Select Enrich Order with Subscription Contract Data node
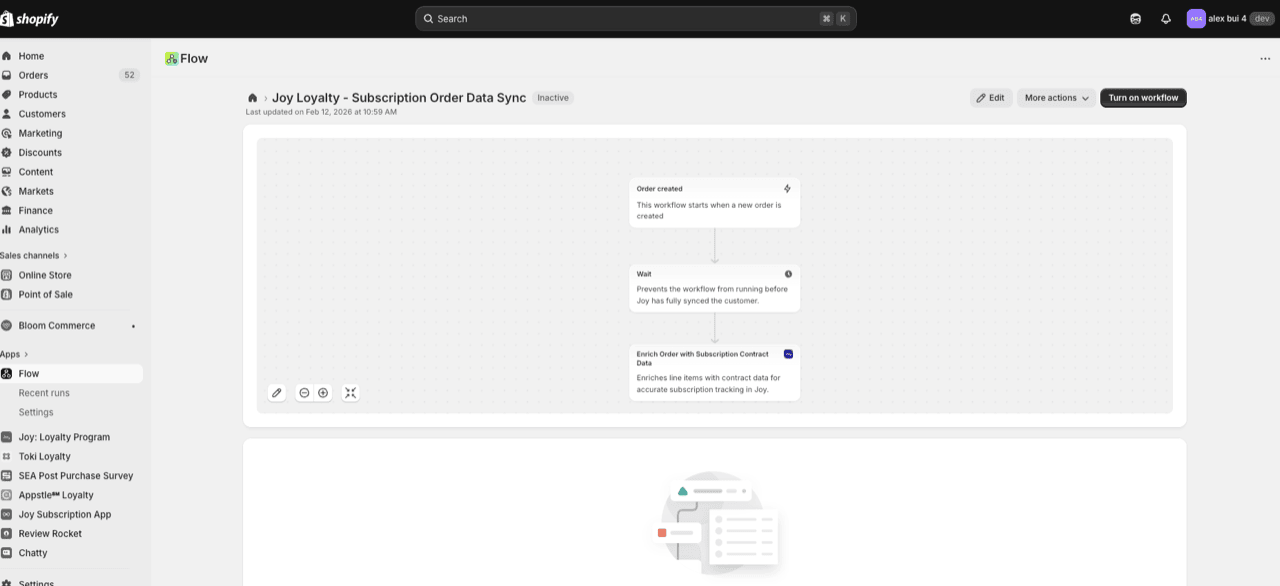The height and width of the screenshot is (586, 1280). point(714,373)
